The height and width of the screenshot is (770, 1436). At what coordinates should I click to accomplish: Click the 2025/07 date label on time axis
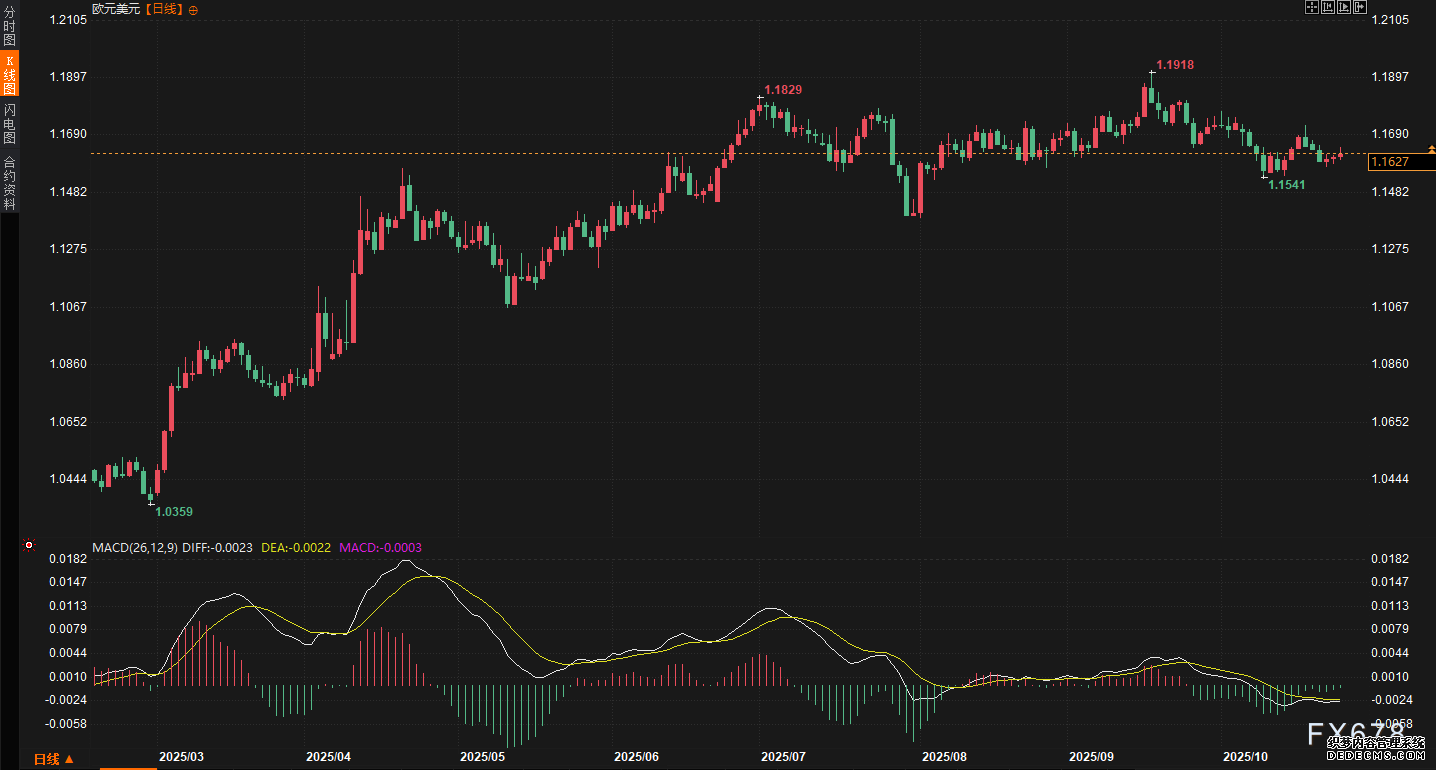[x=783, y=757]
